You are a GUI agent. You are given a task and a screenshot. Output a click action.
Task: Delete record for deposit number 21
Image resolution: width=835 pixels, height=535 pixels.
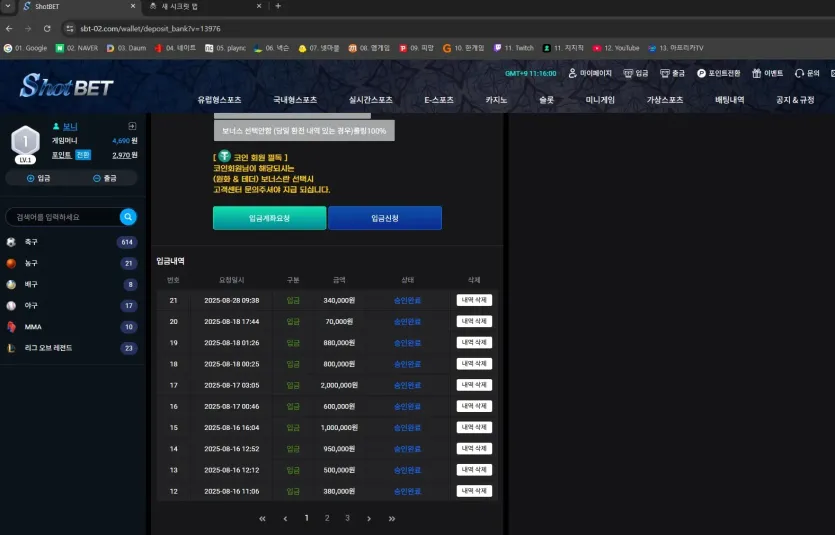pyautogui.click(x=474, y=300)
